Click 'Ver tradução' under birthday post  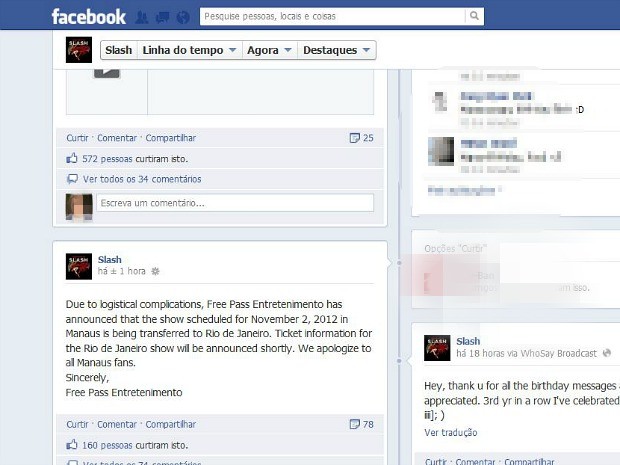coord(451,433)
